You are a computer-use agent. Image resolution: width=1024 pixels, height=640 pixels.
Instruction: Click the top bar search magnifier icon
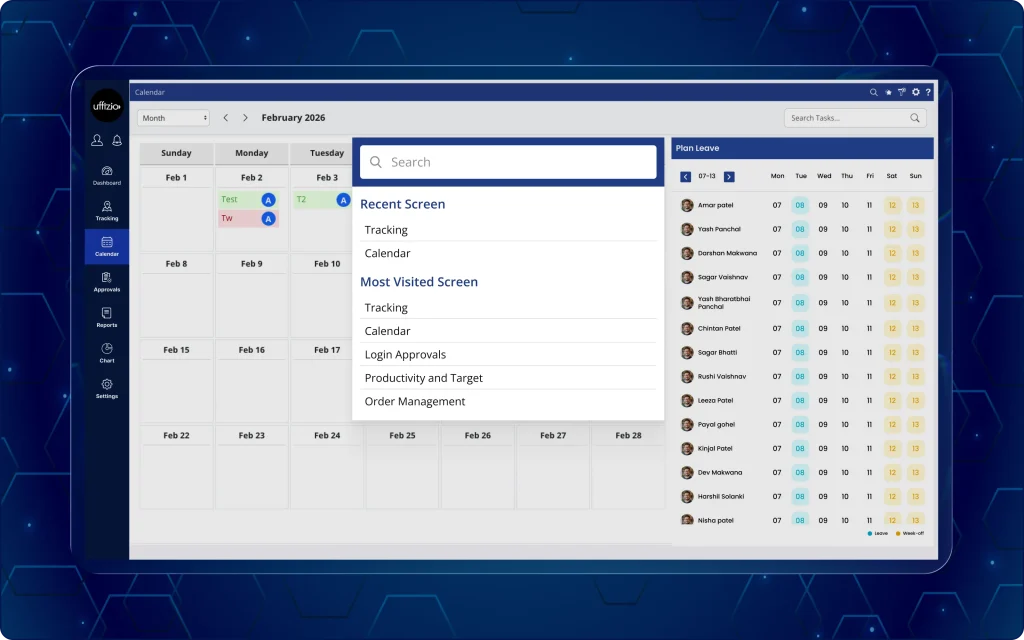(873, 92)
